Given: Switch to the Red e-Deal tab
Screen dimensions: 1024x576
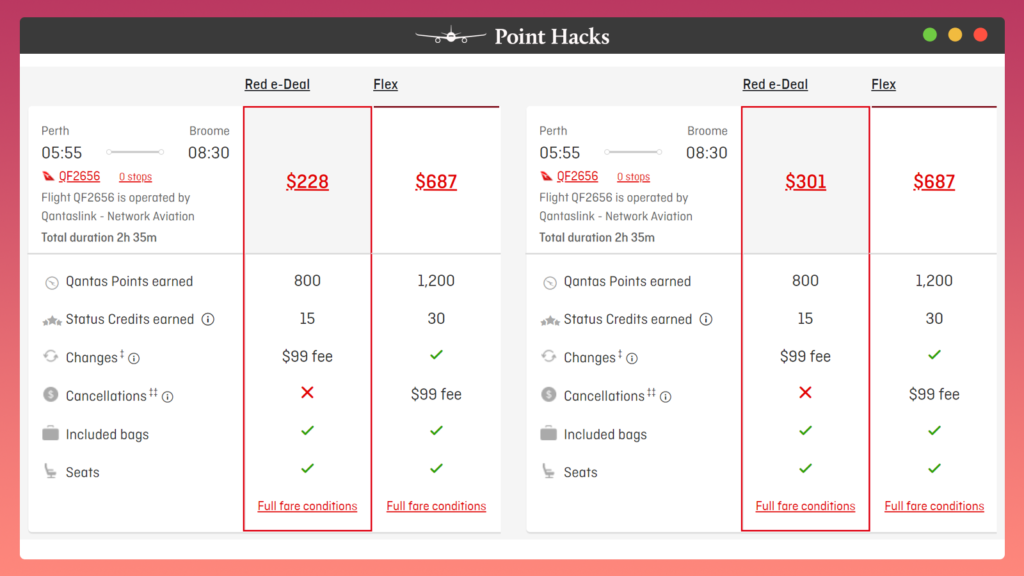Looking at the screenshot, I should [277, 84].
